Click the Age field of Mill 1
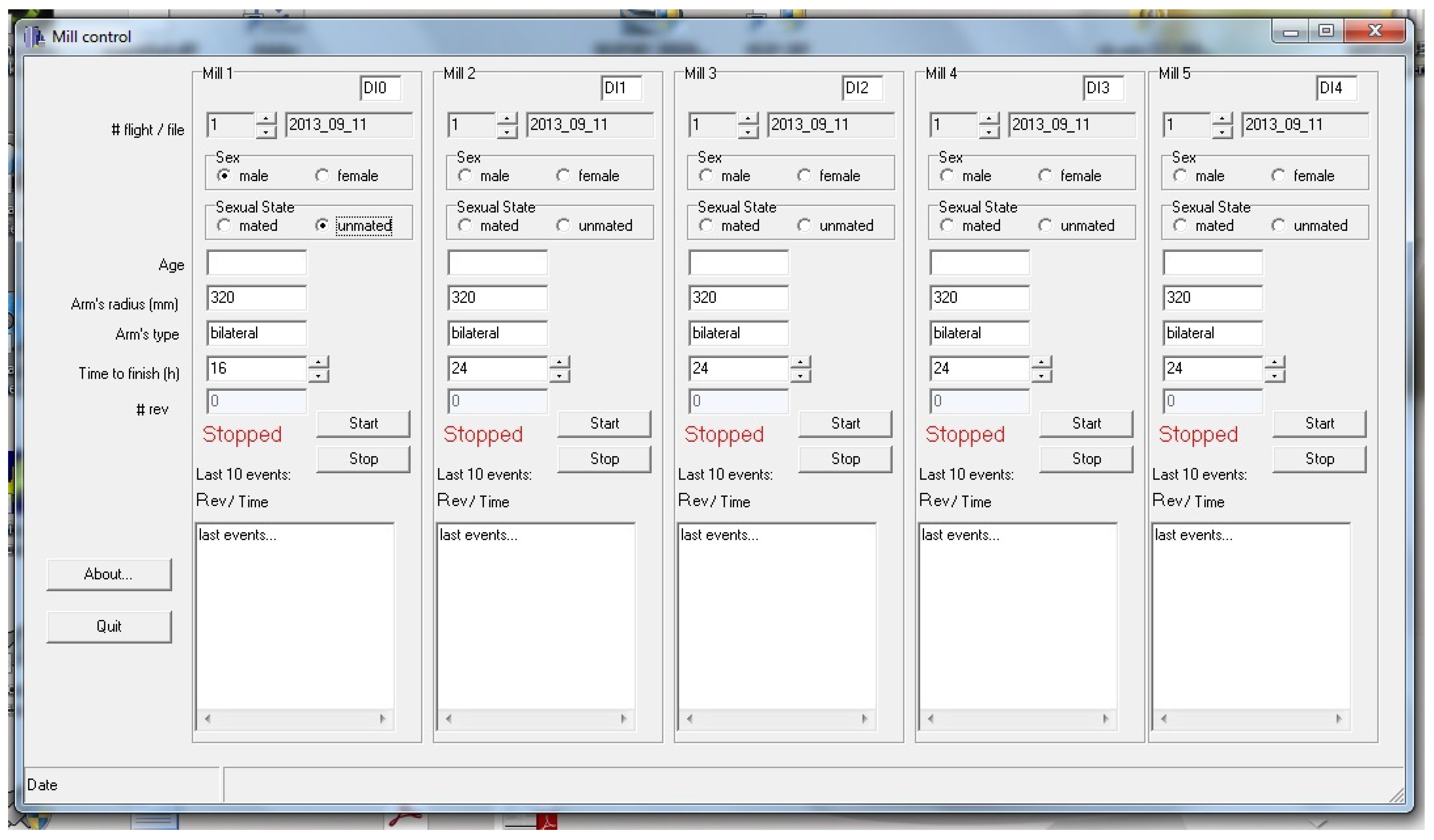The height and width of the screenshot is (840, 1434). coord(257,263)
